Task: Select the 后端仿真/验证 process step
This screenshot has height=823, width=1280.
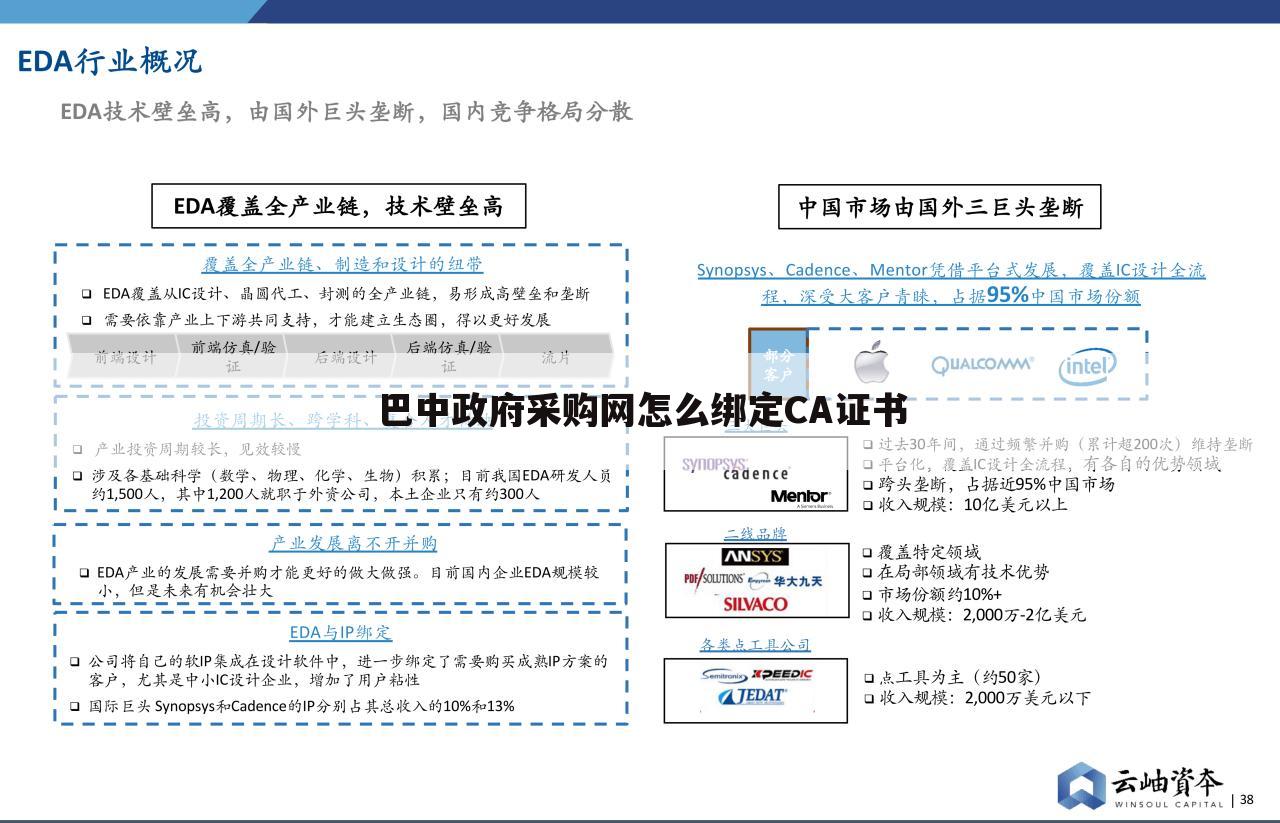Action: tap(449, 357)
